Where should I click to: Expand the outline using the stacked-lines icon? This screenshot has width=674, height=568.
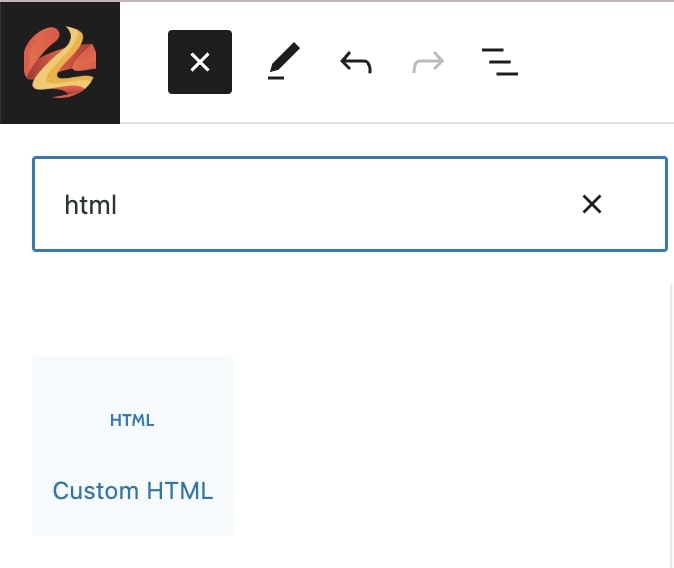499,63
